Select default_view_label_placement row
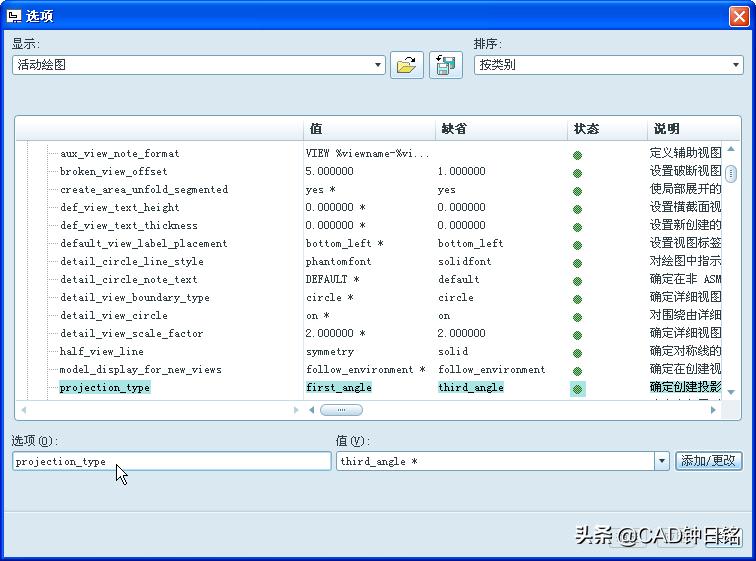Image resolution: width=756 pixels, height=561 pixels. [144, 243]
